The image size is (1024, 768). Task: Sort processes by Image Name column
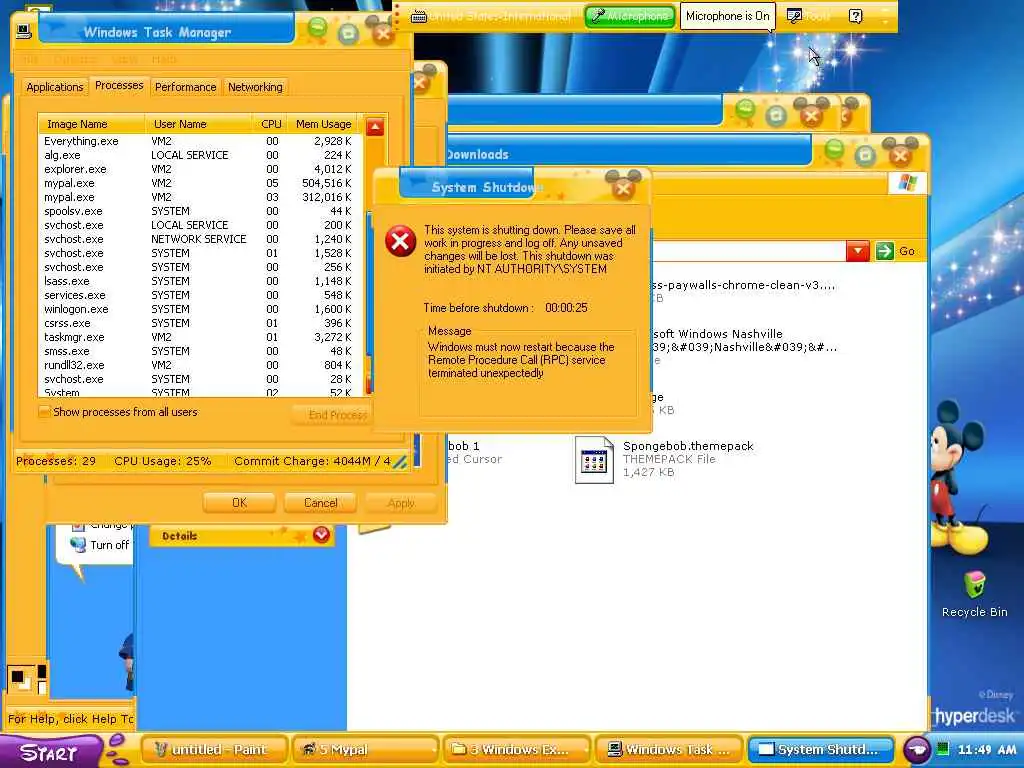point(91,123)
